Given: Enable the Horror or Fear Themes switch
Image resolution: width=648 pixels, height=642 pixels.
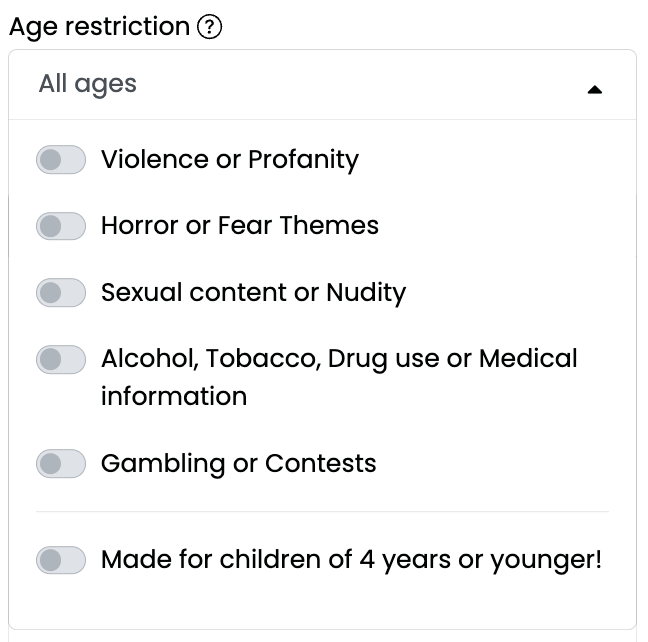Looking at the screenshot, I should pyautogui.click(x=61, y=226).
